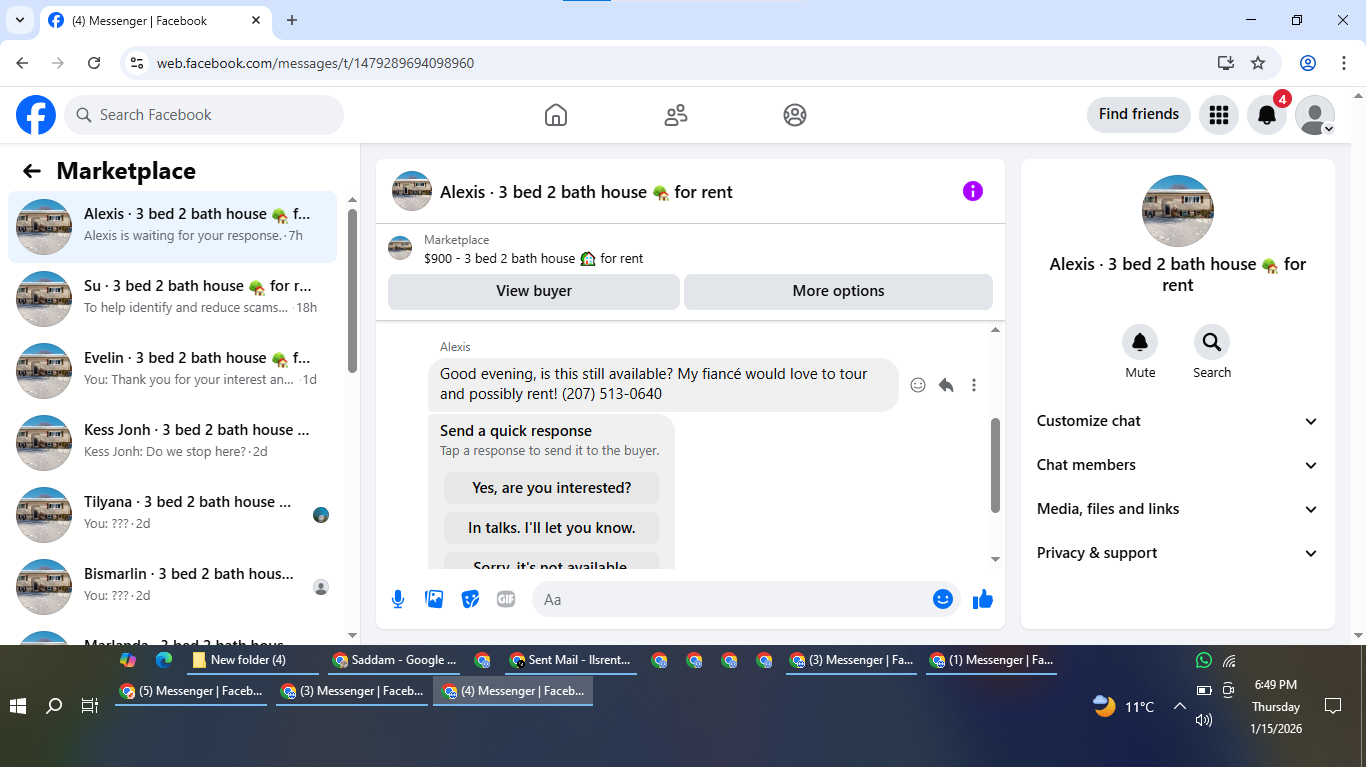The width and height of the screenshot is (1366, 767).
Task: Open the '(5) Messenger' taskbar window
Action: [191, 691]
